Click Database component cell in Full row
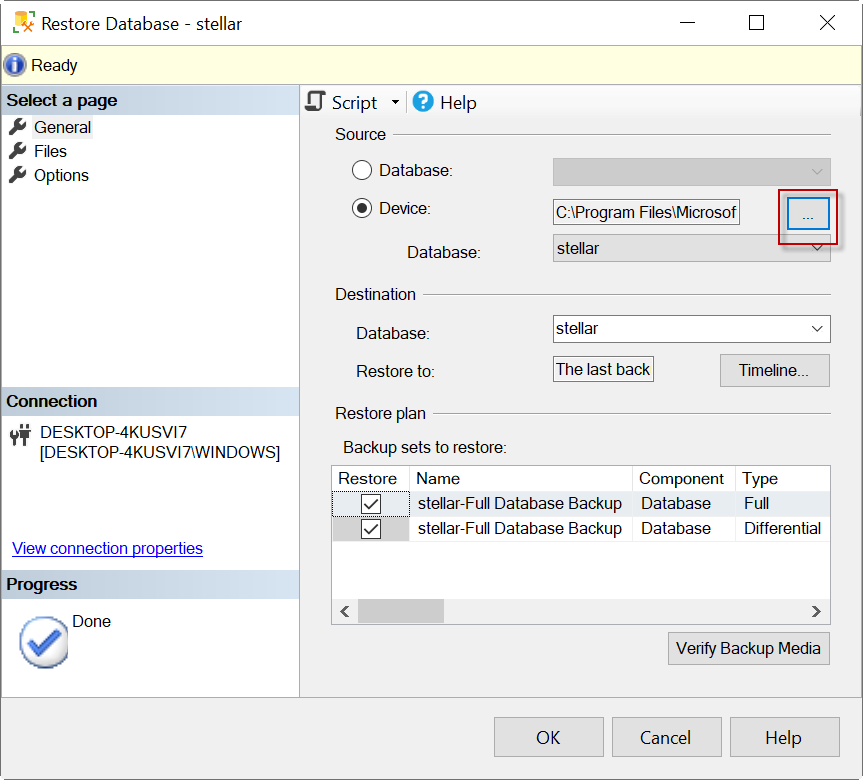The height and width of the screenshot is (780, 863). click(x=684, y=504)
